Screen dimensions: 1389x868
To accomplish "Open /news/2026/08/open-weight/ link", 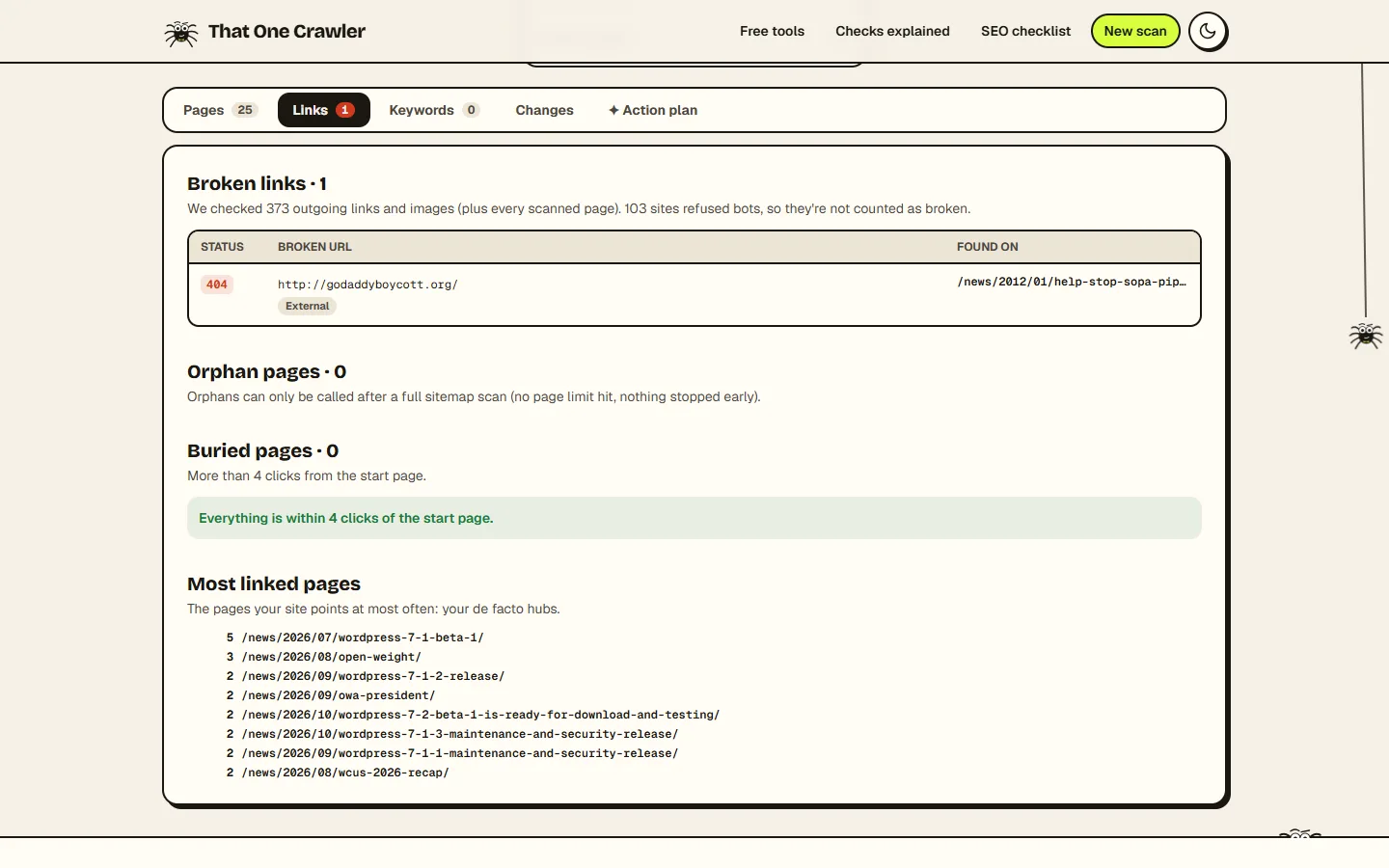I will (332, 657).
